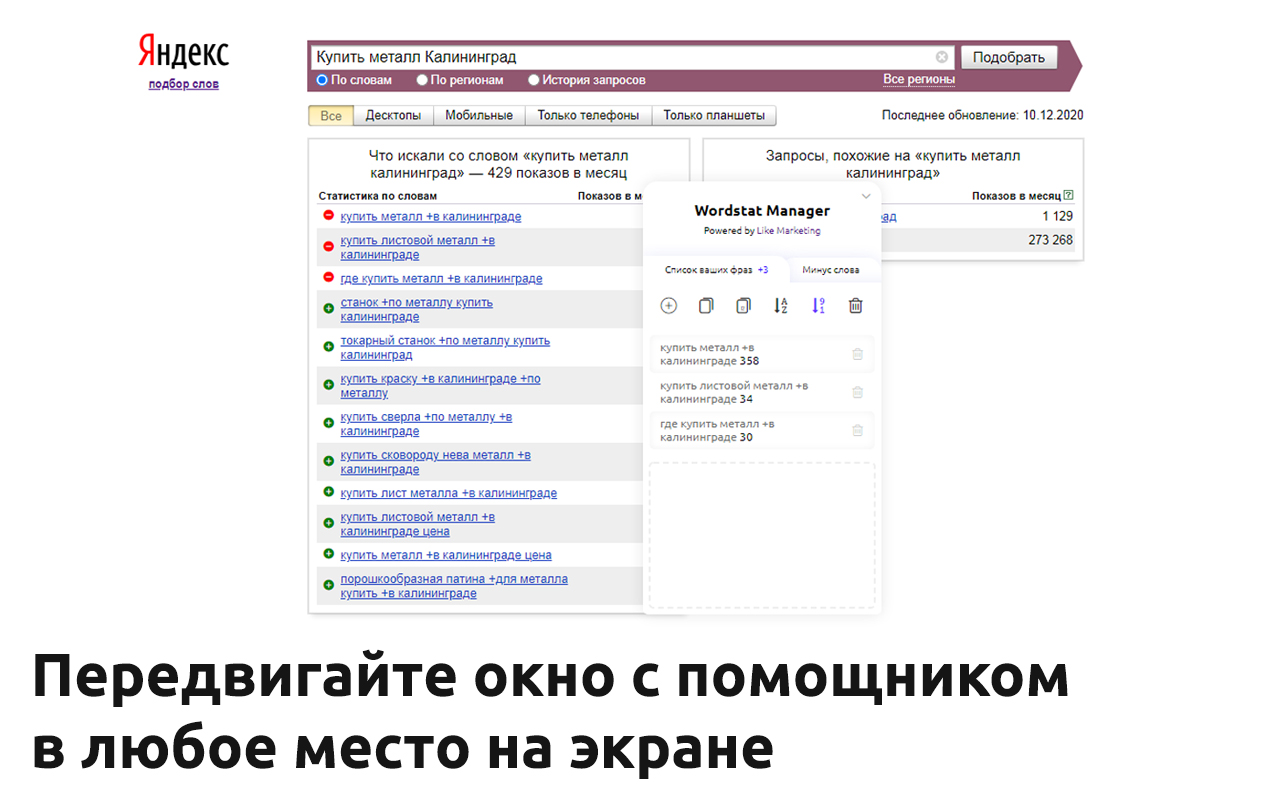This screenshot has height=800, width=1280.
Task: Add 'купить металл +в калининграде цена' with green plus
Action: (328, 554)
